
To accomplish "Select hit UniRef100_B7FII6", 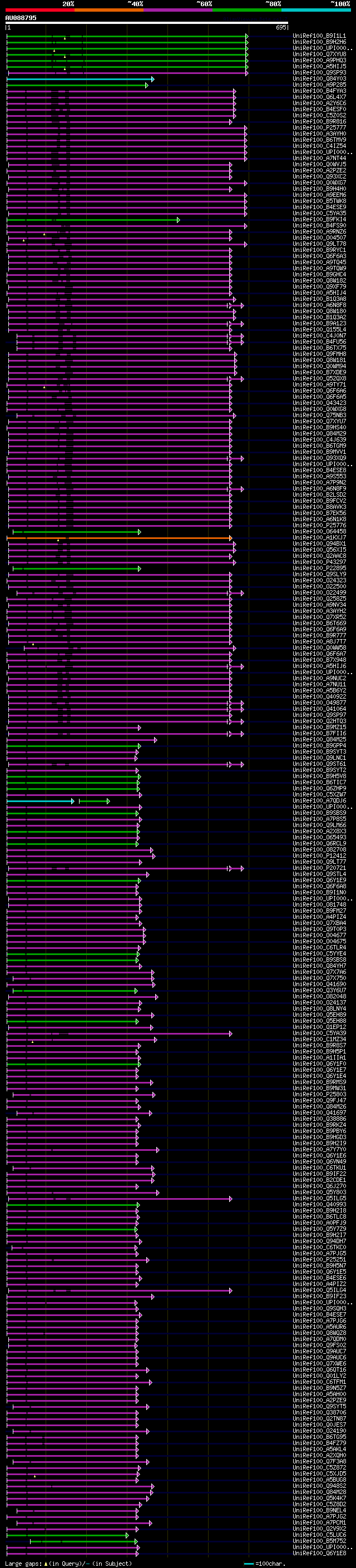I will coord(319,734).
